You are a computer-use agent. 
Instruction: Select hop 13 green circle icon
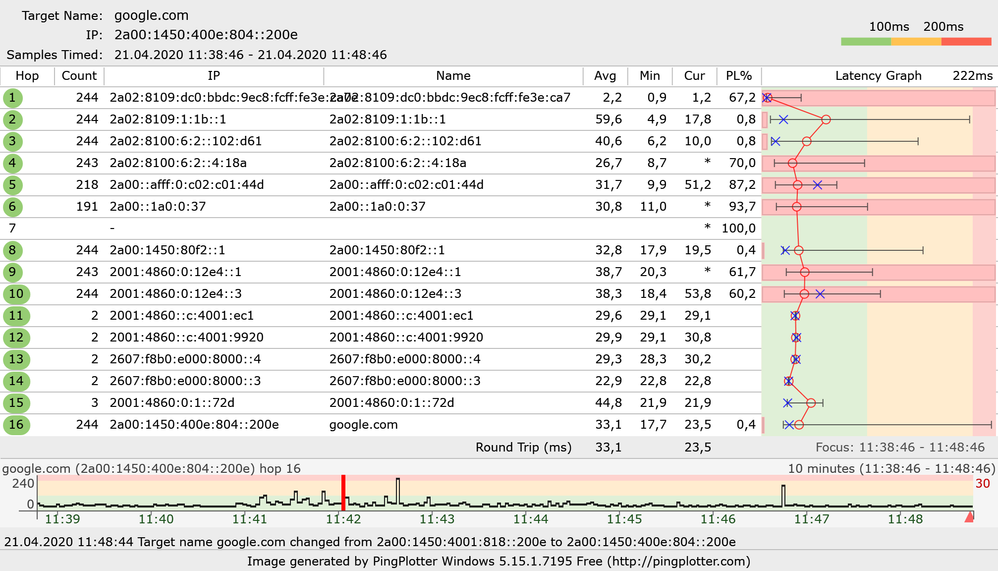tap(15, 359)
